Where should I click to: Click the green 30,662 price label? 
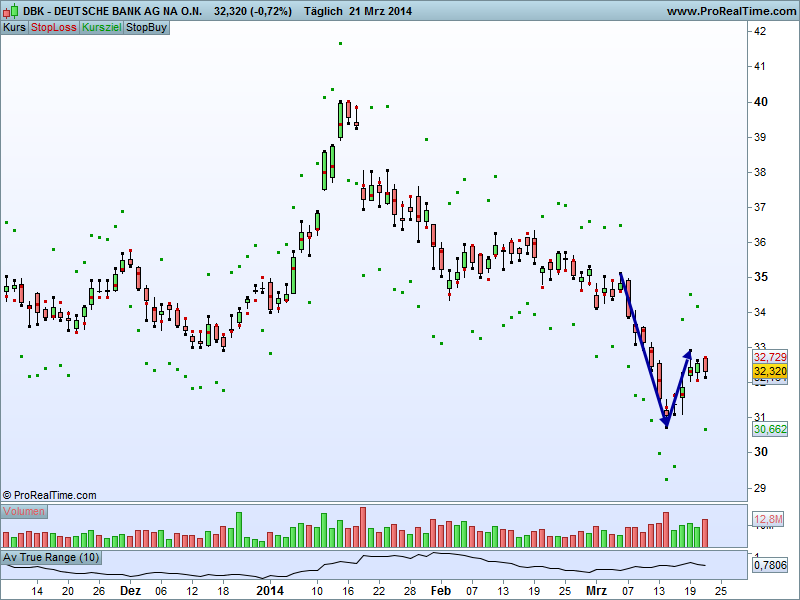pos(770,429)
